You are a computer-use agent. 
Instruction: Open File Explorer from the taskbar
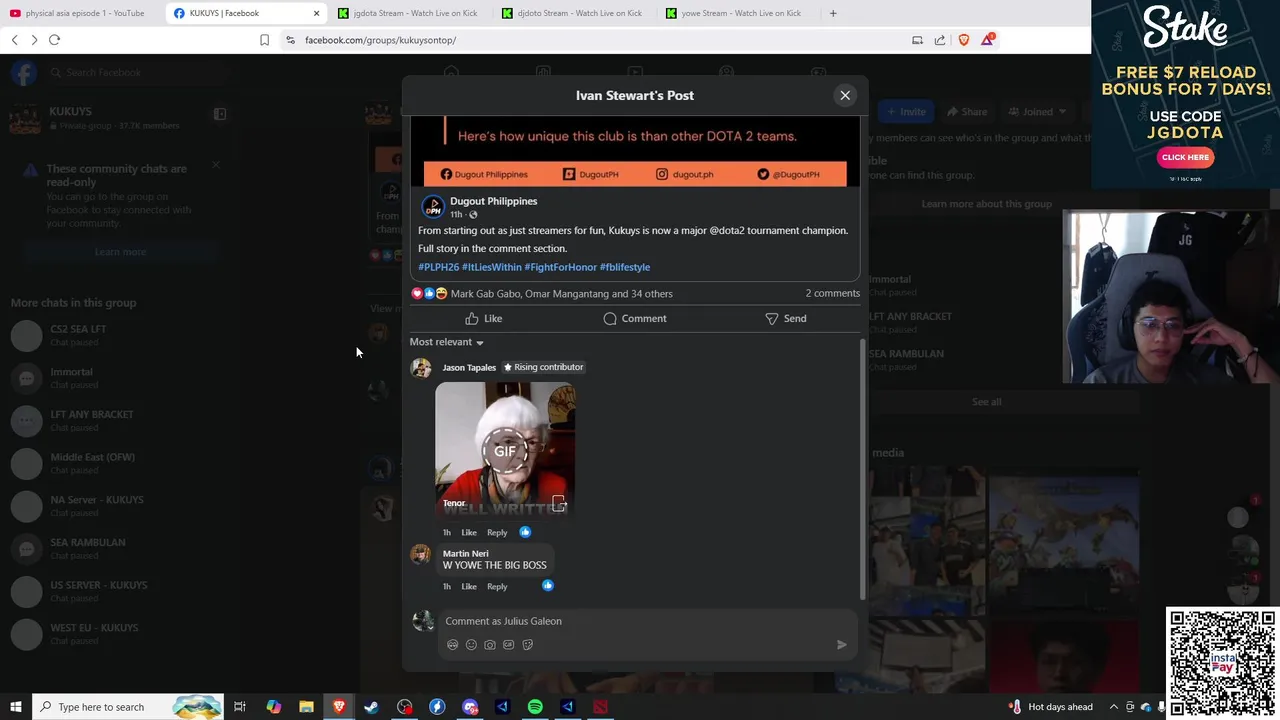tap(306, 707)
